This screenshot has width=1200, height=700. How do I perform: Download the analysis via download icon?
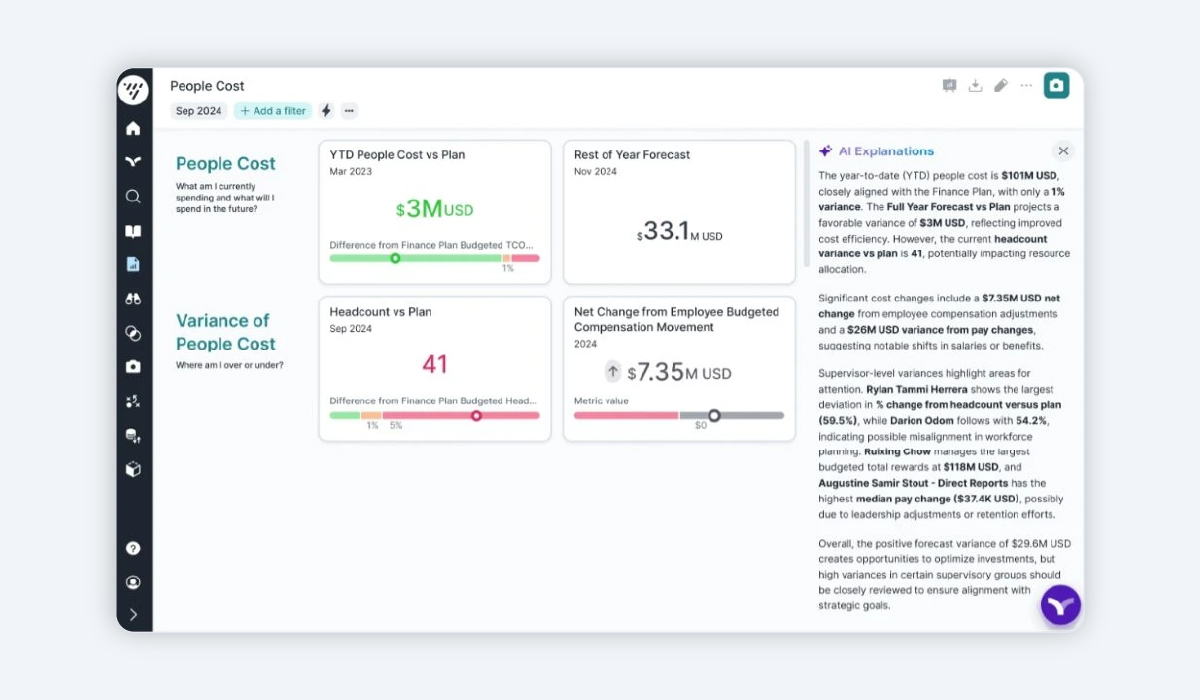click(x=975, y=86)
